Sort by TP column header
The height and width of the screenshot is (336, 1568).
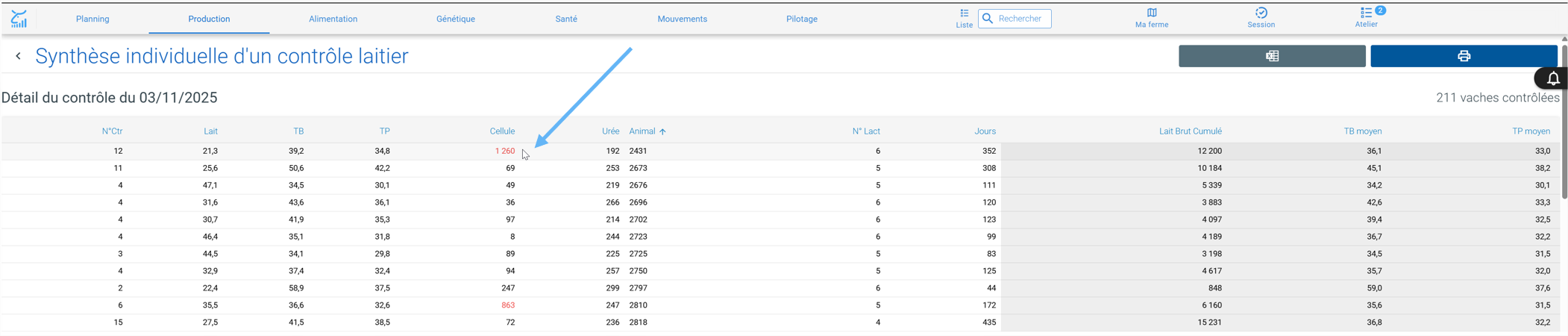384,131
